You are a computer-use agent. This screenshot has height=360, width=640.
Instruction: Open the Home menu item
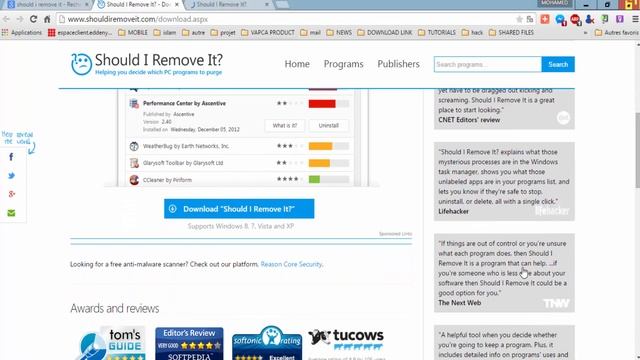tap(297, 64)
